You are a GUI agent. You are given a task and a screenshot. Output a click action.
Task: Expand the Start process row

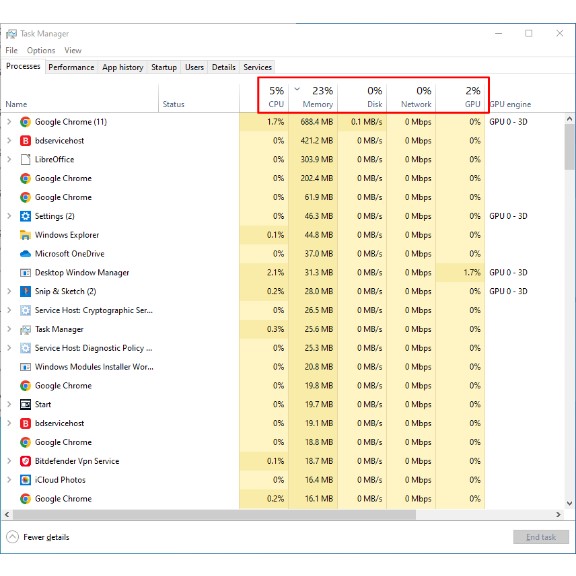click(9, 404)
